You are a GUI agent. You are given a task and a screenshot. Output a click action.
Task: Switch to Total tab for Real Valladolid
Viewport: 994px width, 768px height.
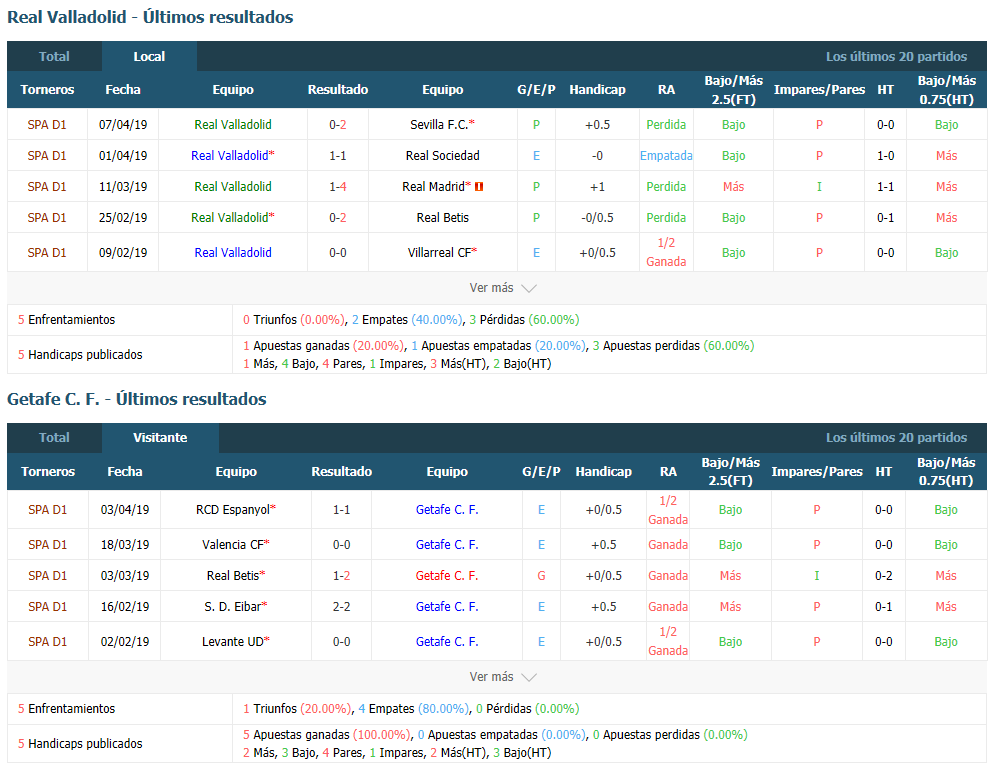coord(54,56)
